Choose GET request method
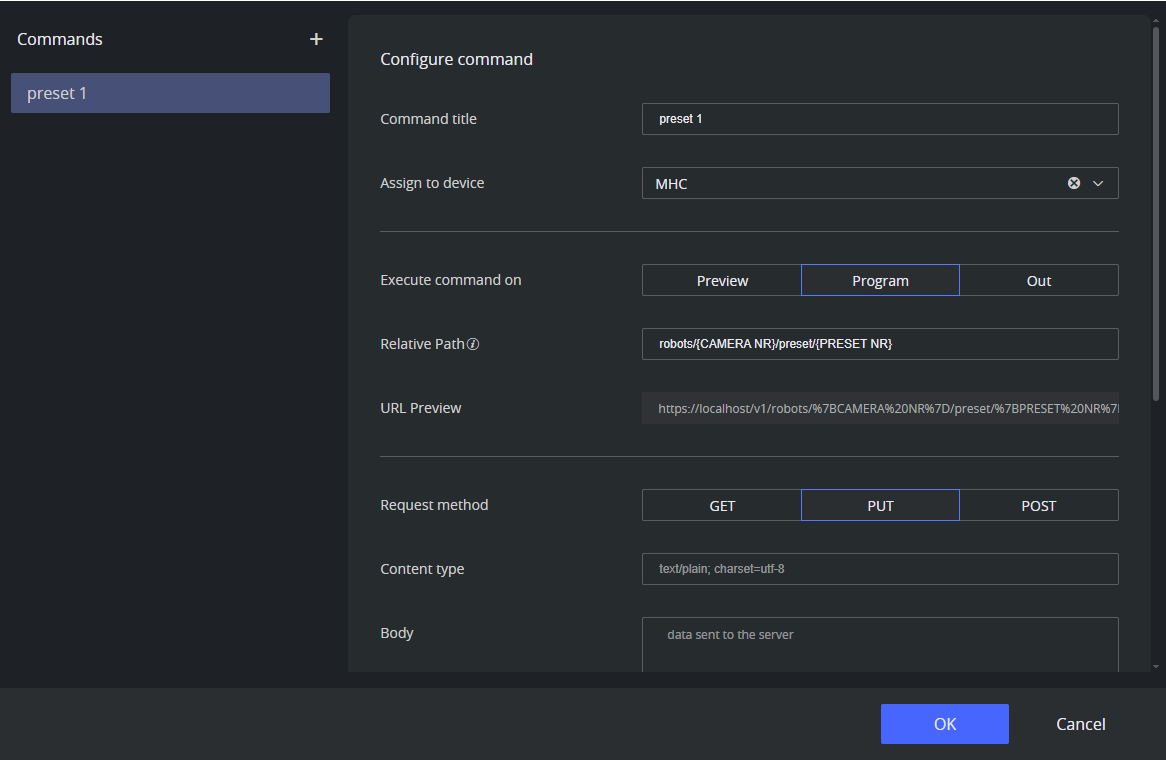The image size is (1166, 760). pos(722,506)
